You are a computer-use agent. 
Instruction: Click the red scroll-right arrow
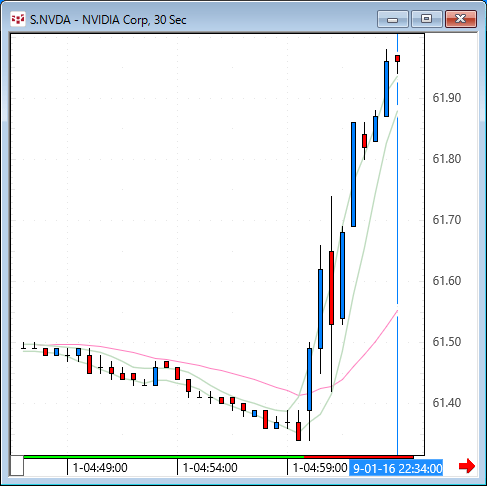pyautogui.click(x=467, y=466)
